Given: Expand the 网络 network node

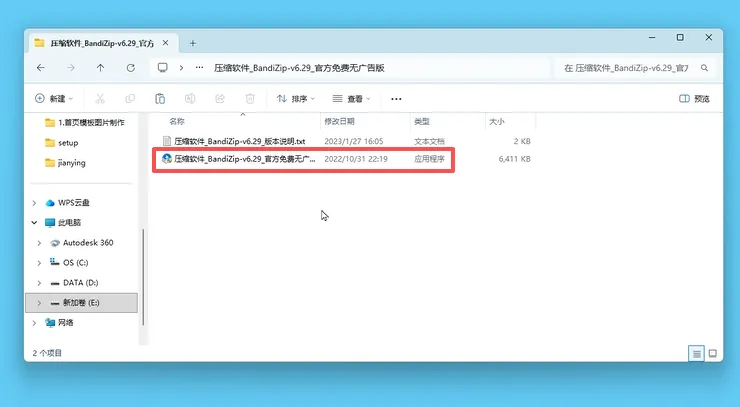Looking at the screenshot, I should point(34,323).
